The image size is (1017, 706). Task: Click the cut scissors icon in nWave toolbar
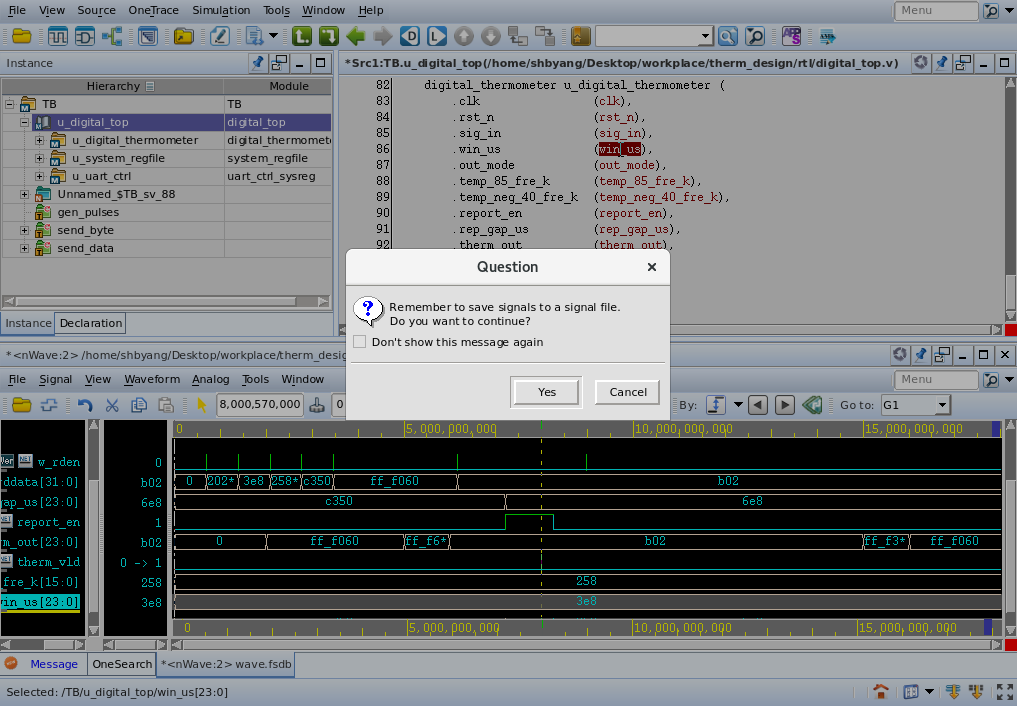tap(112, 405)
